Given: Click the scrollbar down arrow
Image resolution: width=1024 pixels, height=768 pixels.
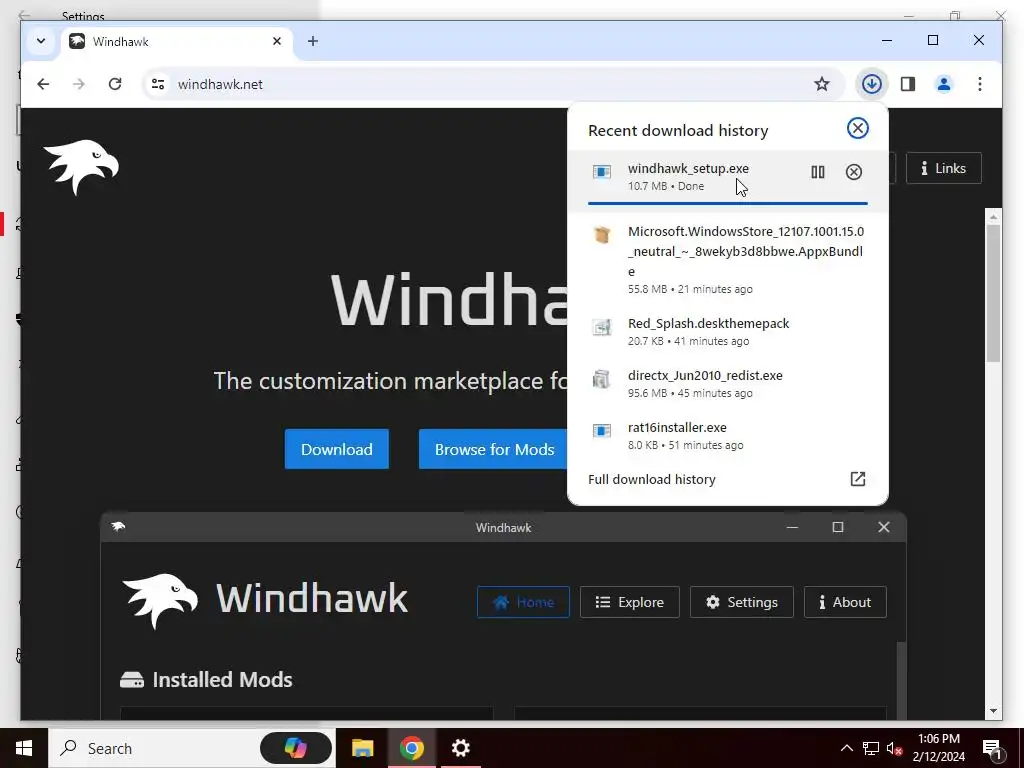Looking at the screenshot, I should [x=993, y=711].
